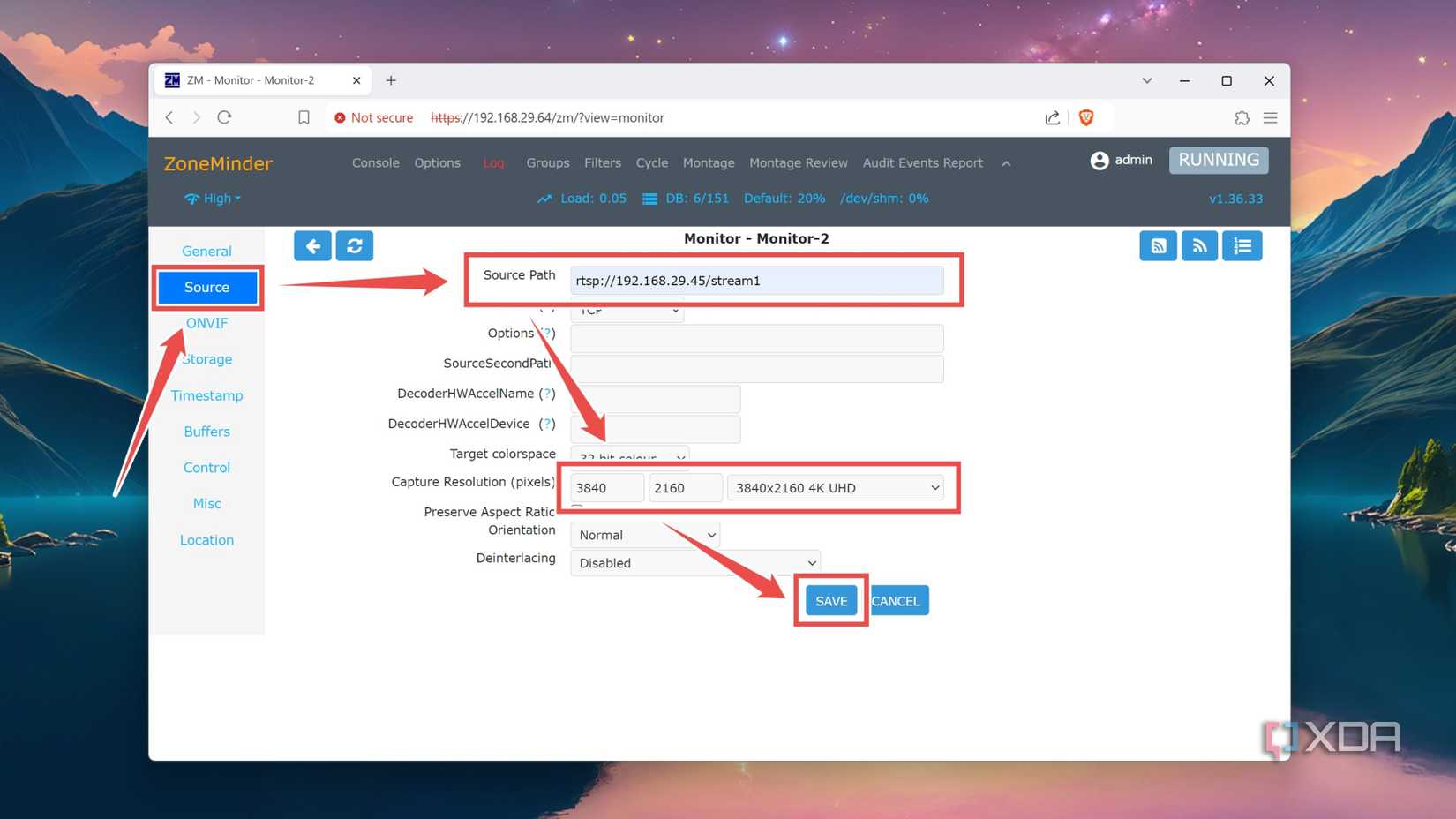The image size is (1456, 819).
Task: Open the Montage Review menu item
Action: [x=799, y=163]
